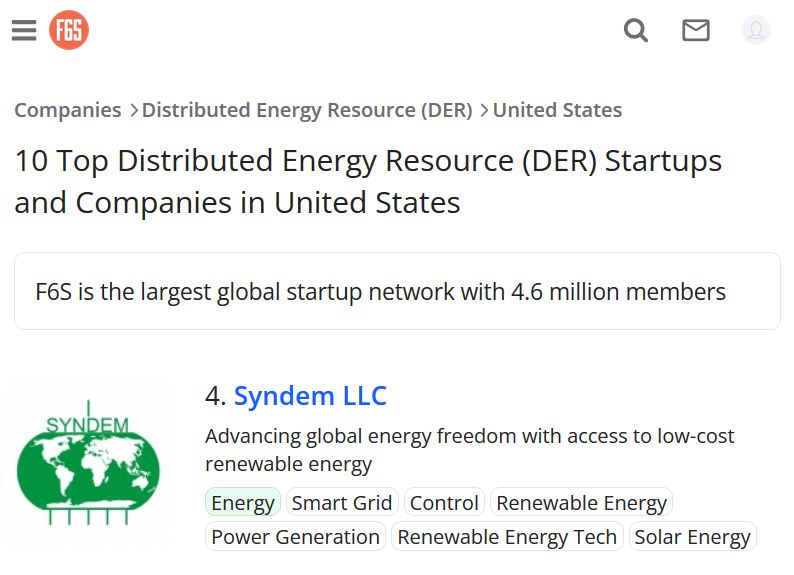Click the F6S 4.6 million members banner
Image resolution: width=794 pixels, height=575 pixels.
pos(397,291)
